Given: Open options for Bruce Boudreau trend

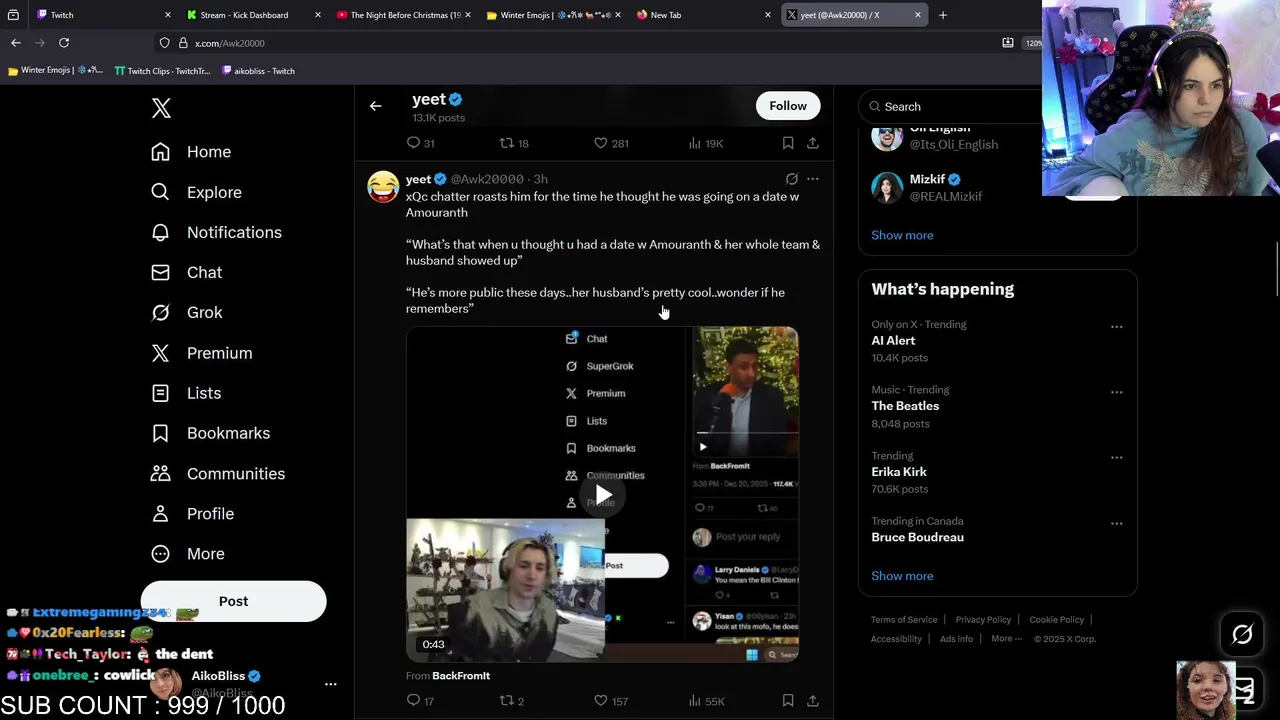Looking at the screenshot, I should click(1116, 523).
